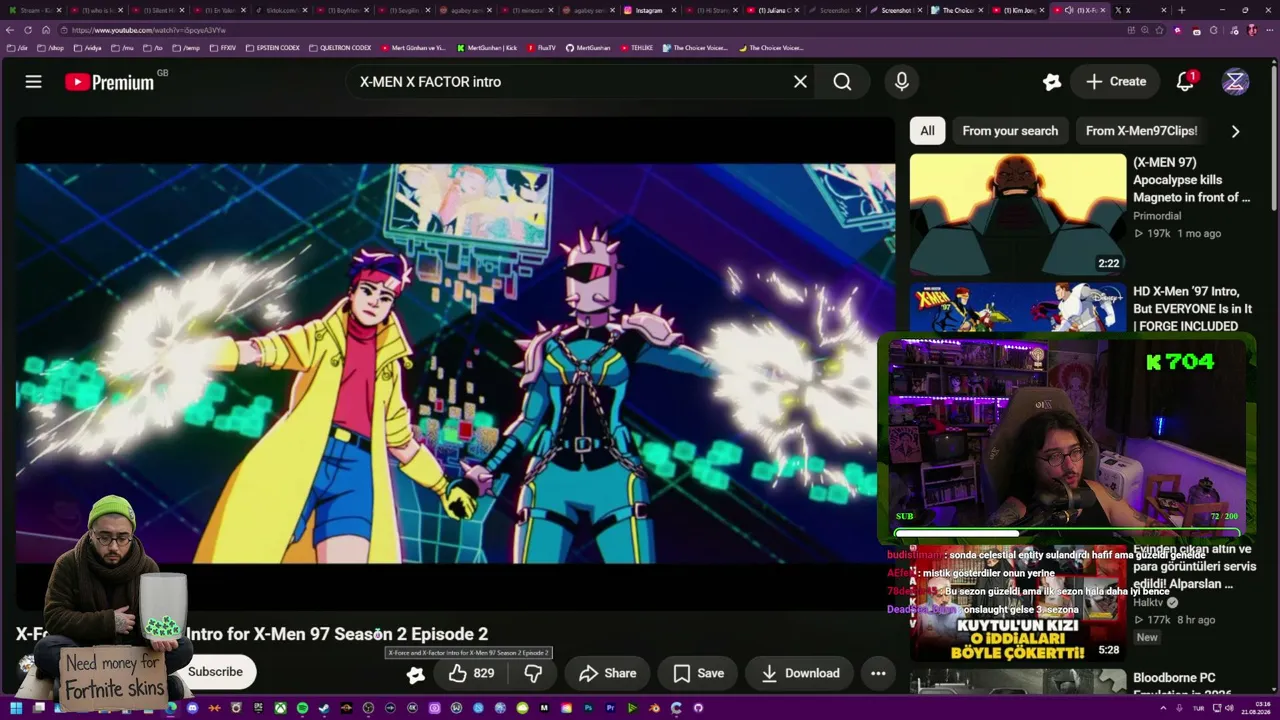Screen dimensions: 1280x720
Task: Switch TUR keyboard language in tray
Action: (1198, 708)
